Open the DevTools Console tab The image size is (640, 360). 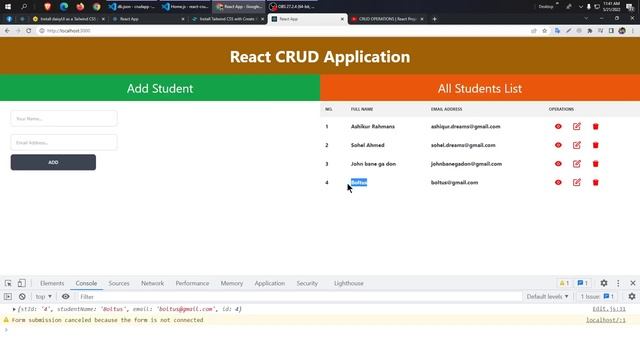pos(86,283)
